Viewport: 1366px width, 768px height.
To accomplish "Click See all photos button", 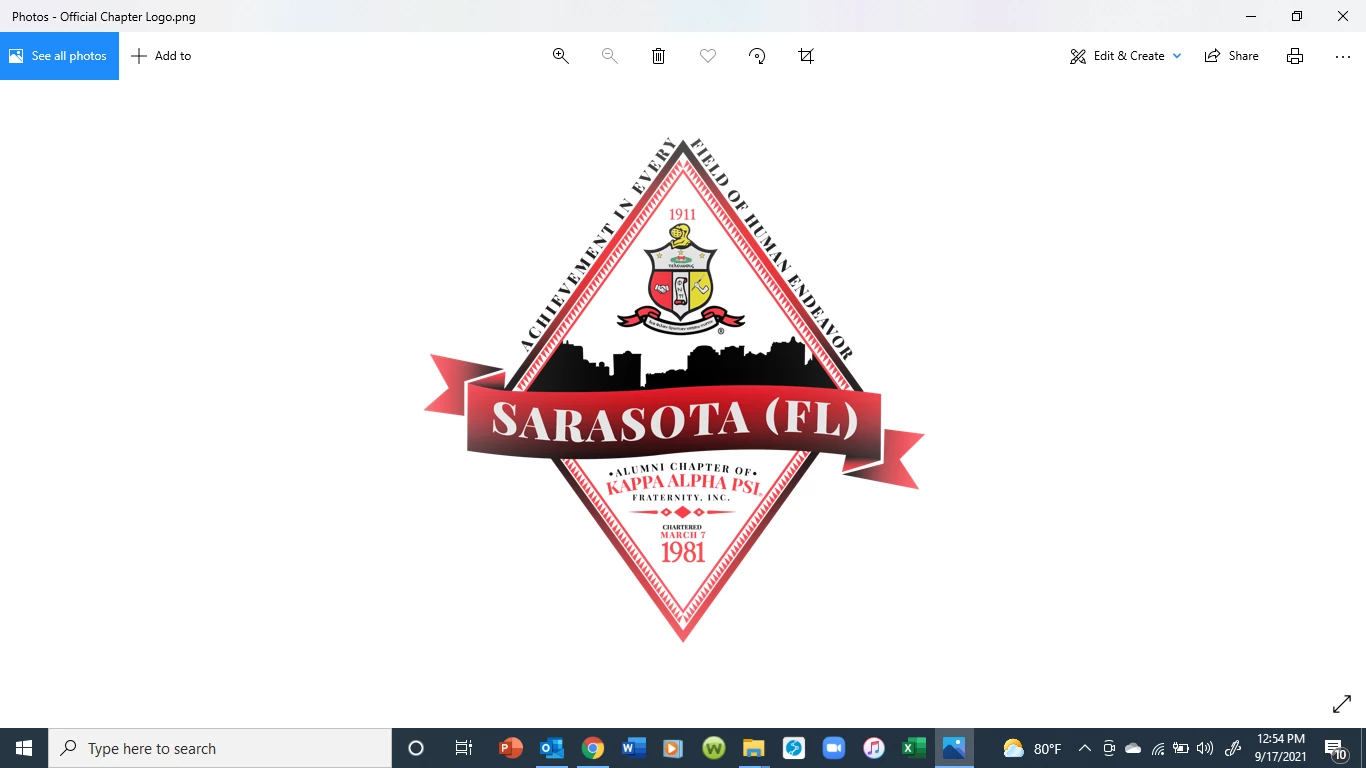I will pos(59,56).
